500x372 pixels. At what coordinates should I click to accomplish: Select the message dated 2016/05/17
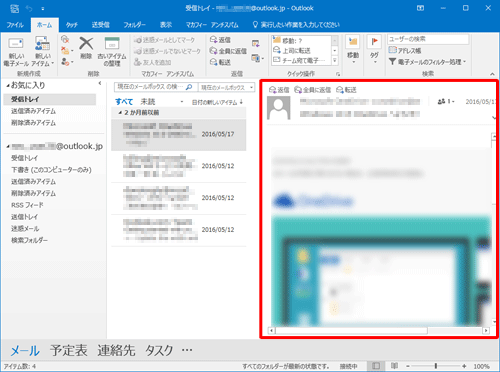(179, 135)
